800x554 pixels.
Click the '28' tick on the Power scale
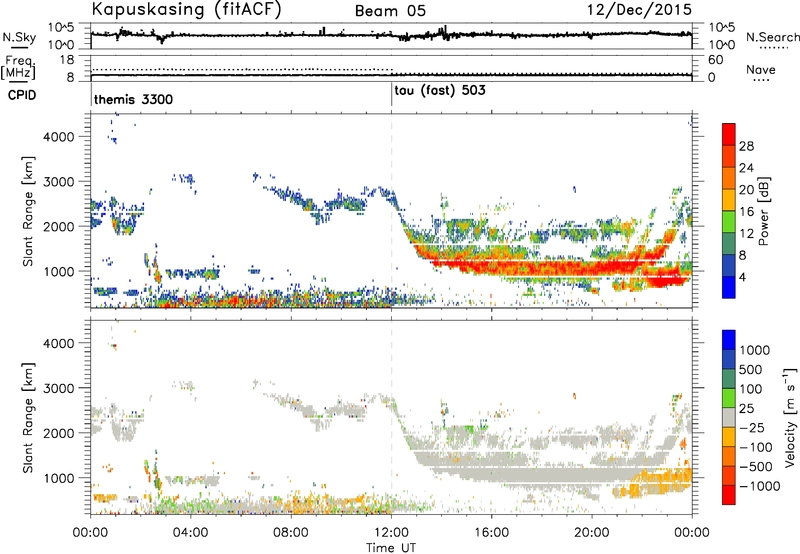click(746, 146)
